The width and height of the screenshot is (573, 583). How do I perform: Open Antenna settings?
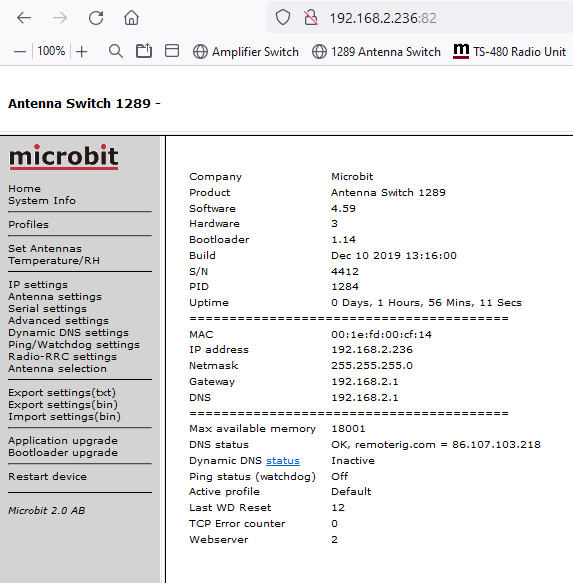point(55,296)
